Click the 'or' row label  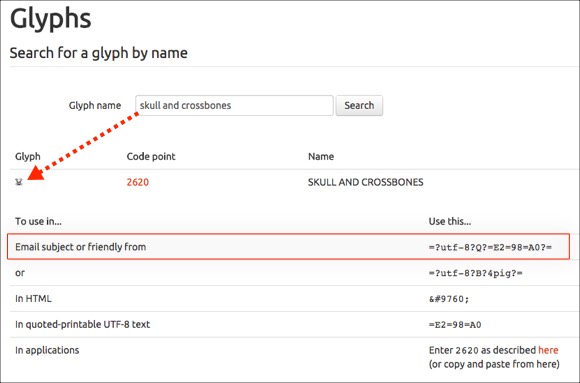point(20,273)
